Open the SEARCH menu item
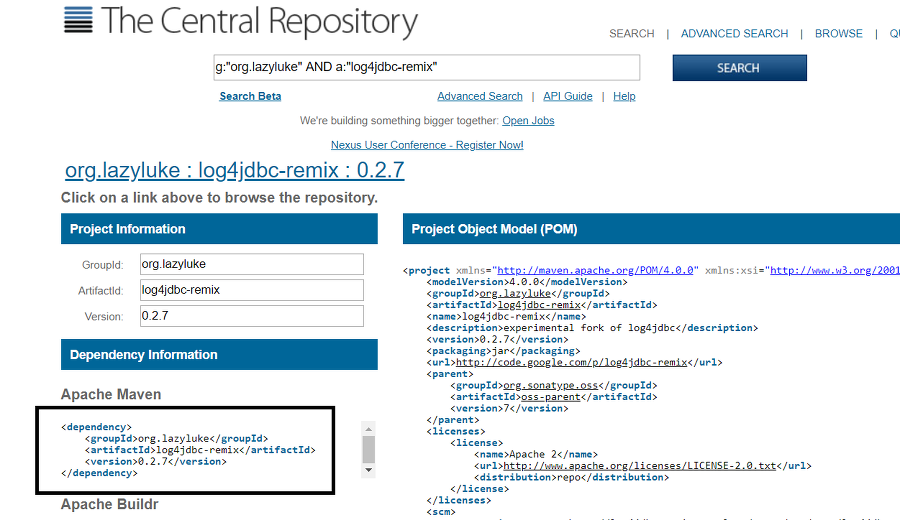This screenshot has height=520, width=900. [631, 33]
